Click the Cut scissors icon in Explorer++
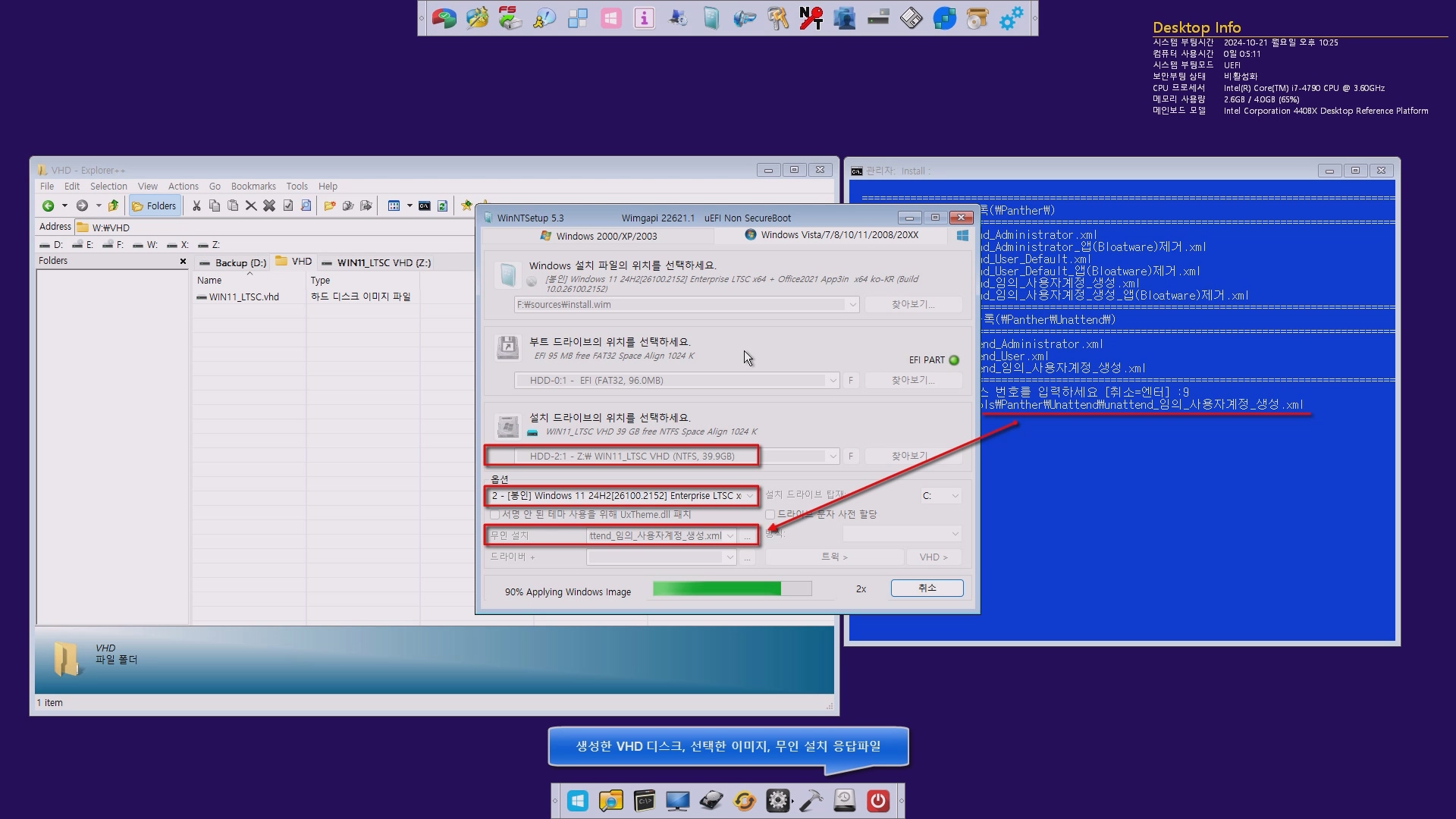The height and width of the screenshot is (819, 1456). (x=196, y=206)
